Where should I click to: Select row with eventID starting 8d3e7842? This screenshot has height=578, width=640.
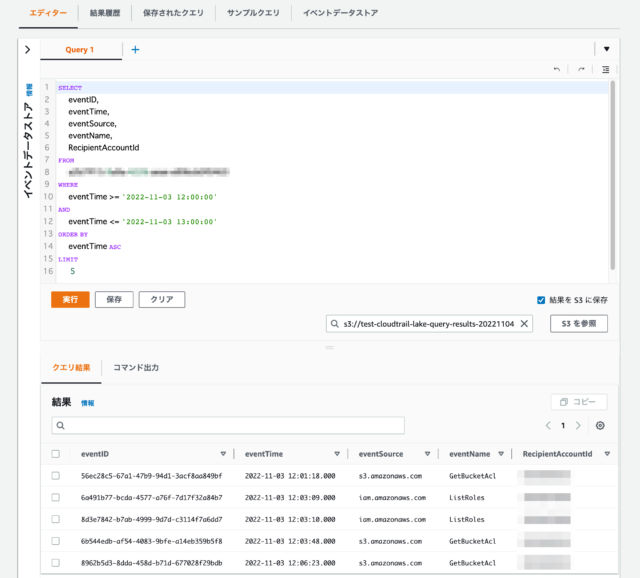click(x=56, y=519)
